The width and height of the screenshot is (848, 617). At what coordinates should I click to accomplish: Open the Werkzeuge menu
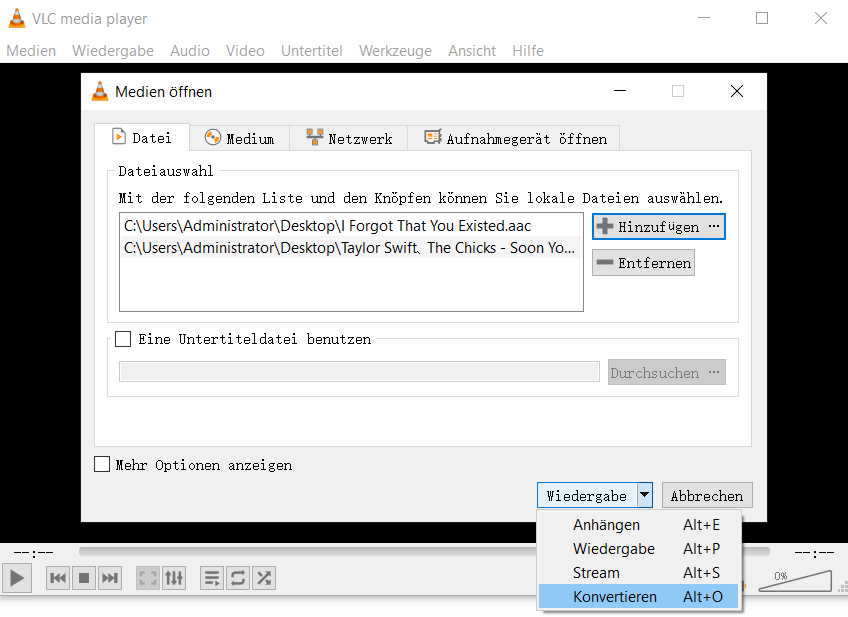point(395,51)
